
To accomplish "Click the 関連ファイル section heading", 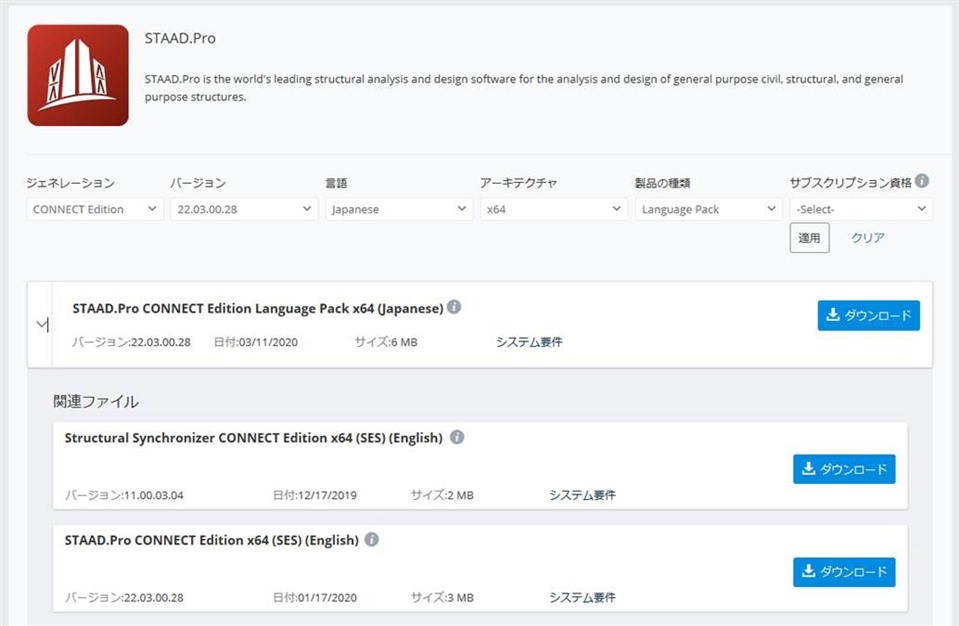I will click(x=96, y=402).
